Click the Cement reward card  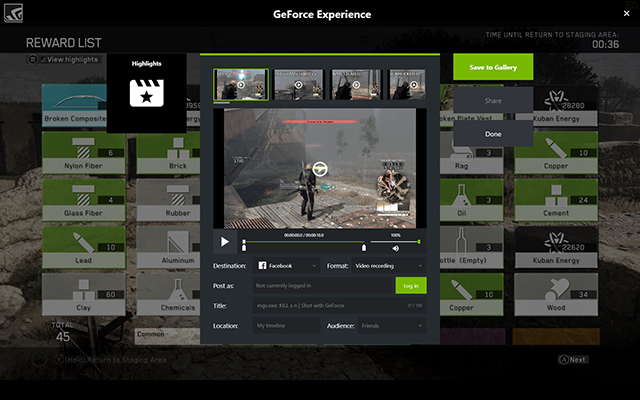tap(556, 200)
